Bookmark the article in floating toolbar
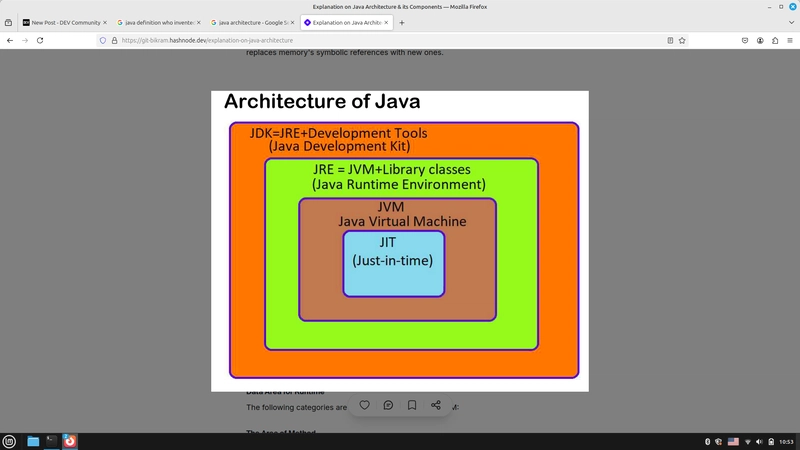Screen dimensions: 800x450 coord(412,405)
